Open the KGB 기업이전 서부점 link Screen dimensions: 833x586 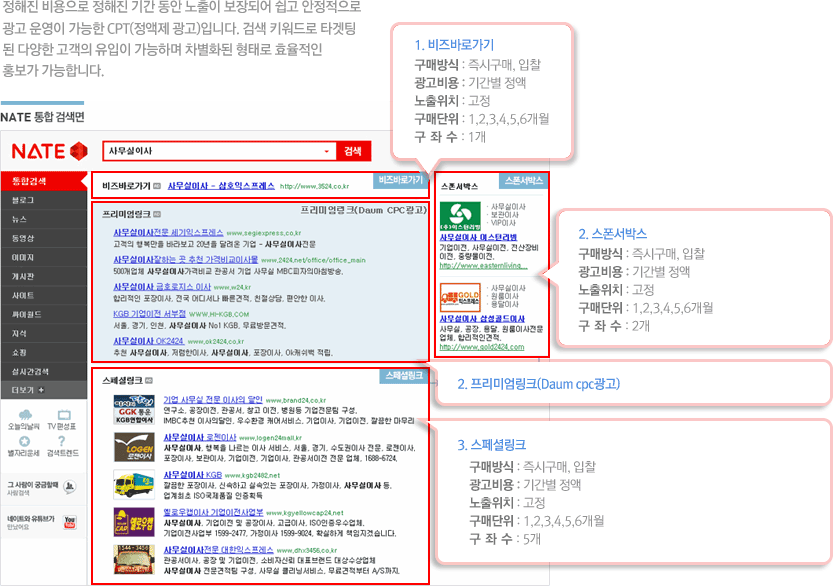coord(149,314)
